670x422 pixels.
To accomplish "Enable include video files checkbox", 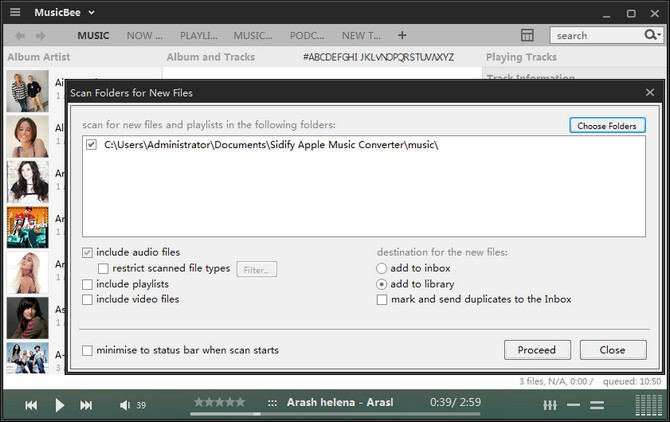I will (87, 299).
